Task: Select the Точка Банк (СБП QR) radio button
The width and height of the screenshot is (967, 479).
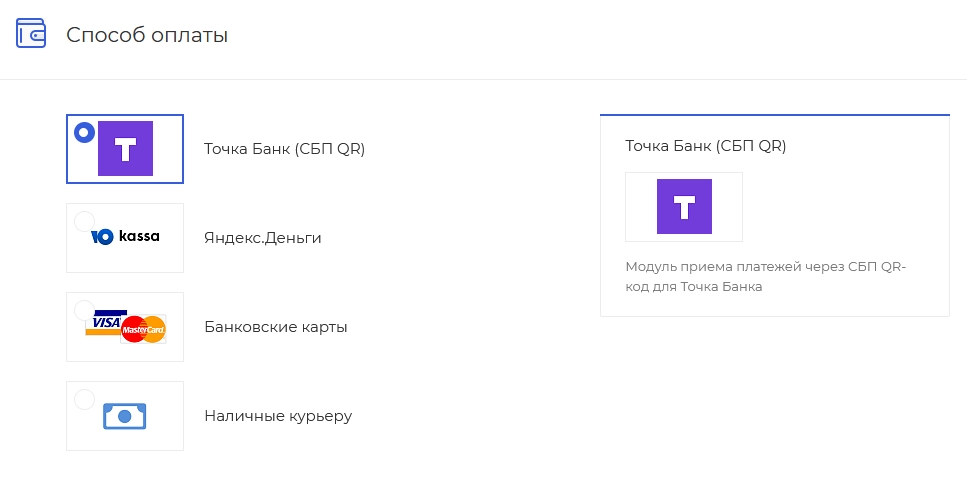Action: tap(84, 131)
